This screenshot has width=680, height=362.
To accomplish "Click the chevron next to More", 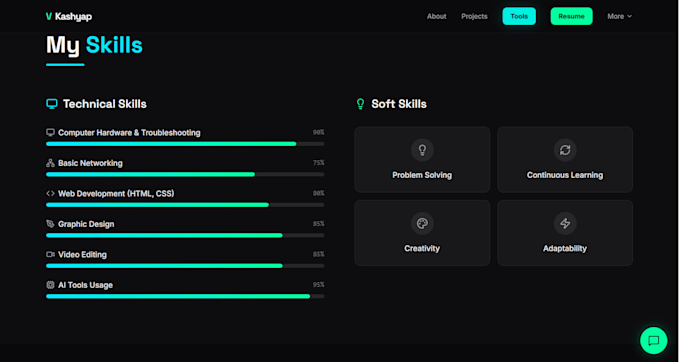I will tap(629, 16).
